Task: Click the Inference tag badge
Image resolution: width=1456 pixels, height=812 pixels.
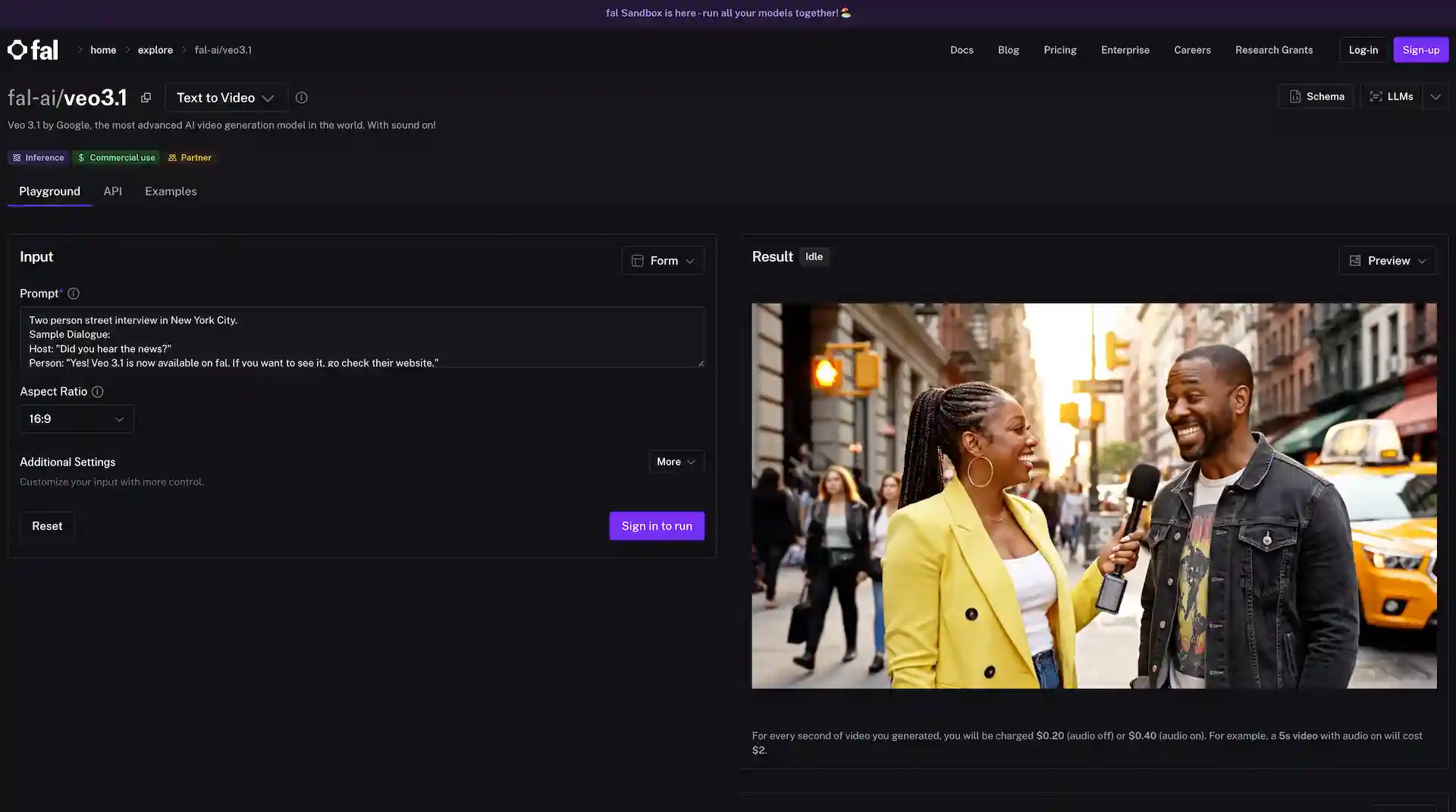Action: coord(38,158)
